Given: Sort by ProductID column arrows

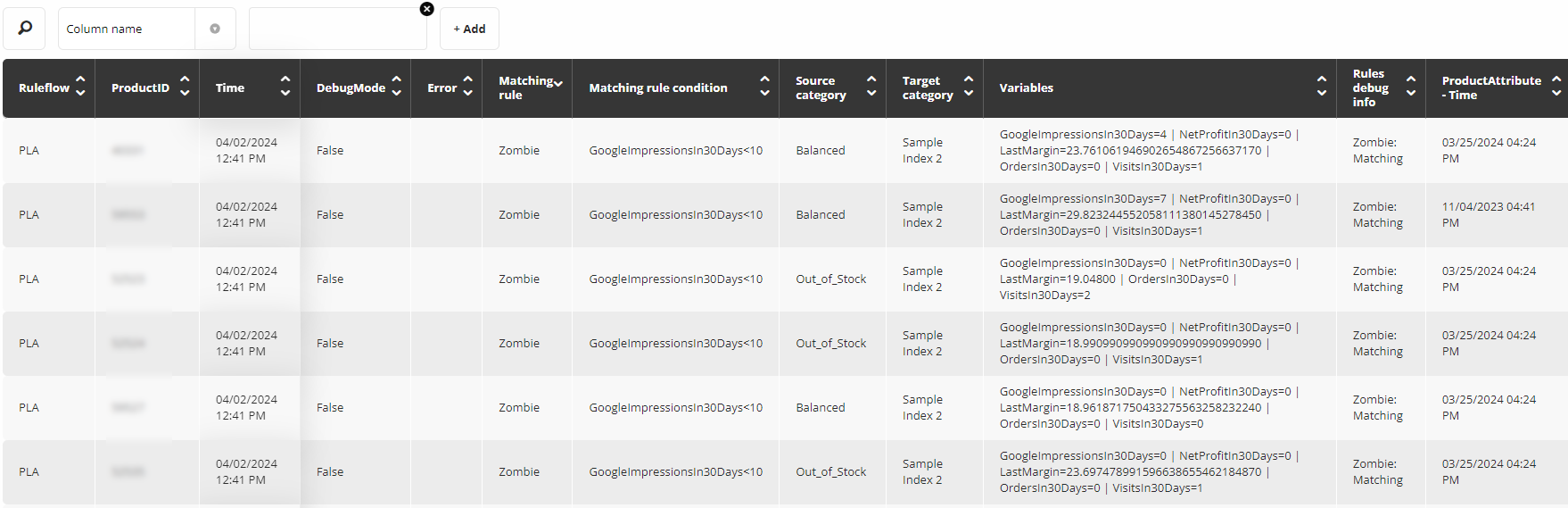Looking at the screenshot, I should click(x=185, y=87).
